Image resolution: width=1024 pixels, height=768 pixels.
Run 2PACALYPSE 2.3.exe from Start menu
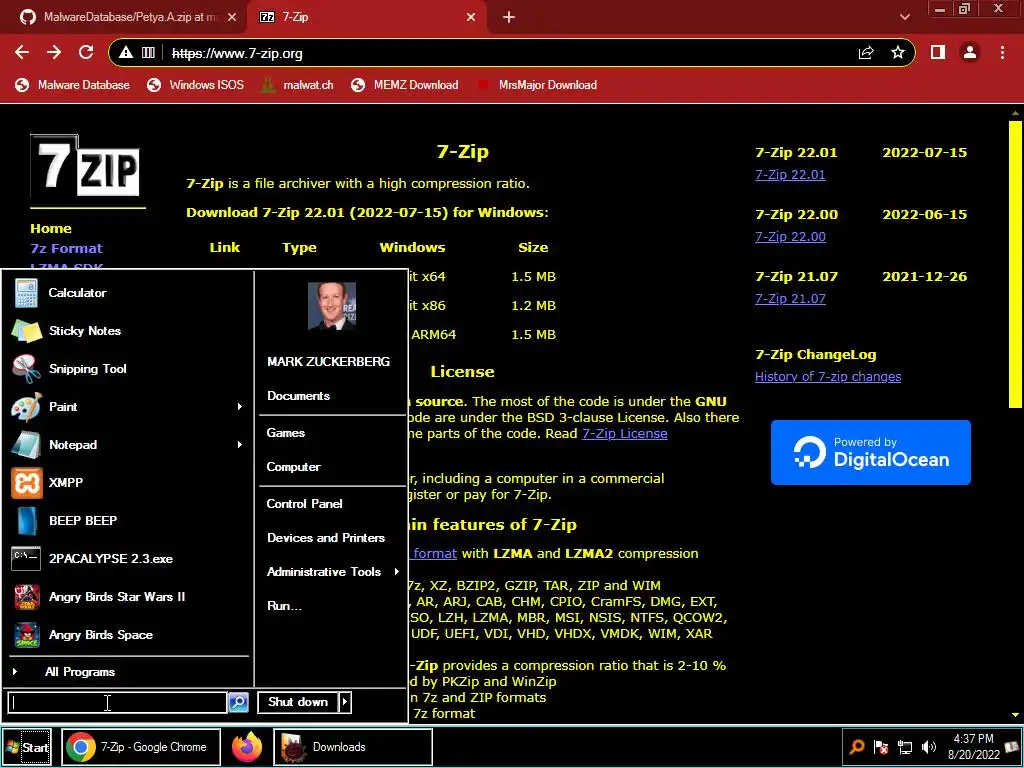110,559
